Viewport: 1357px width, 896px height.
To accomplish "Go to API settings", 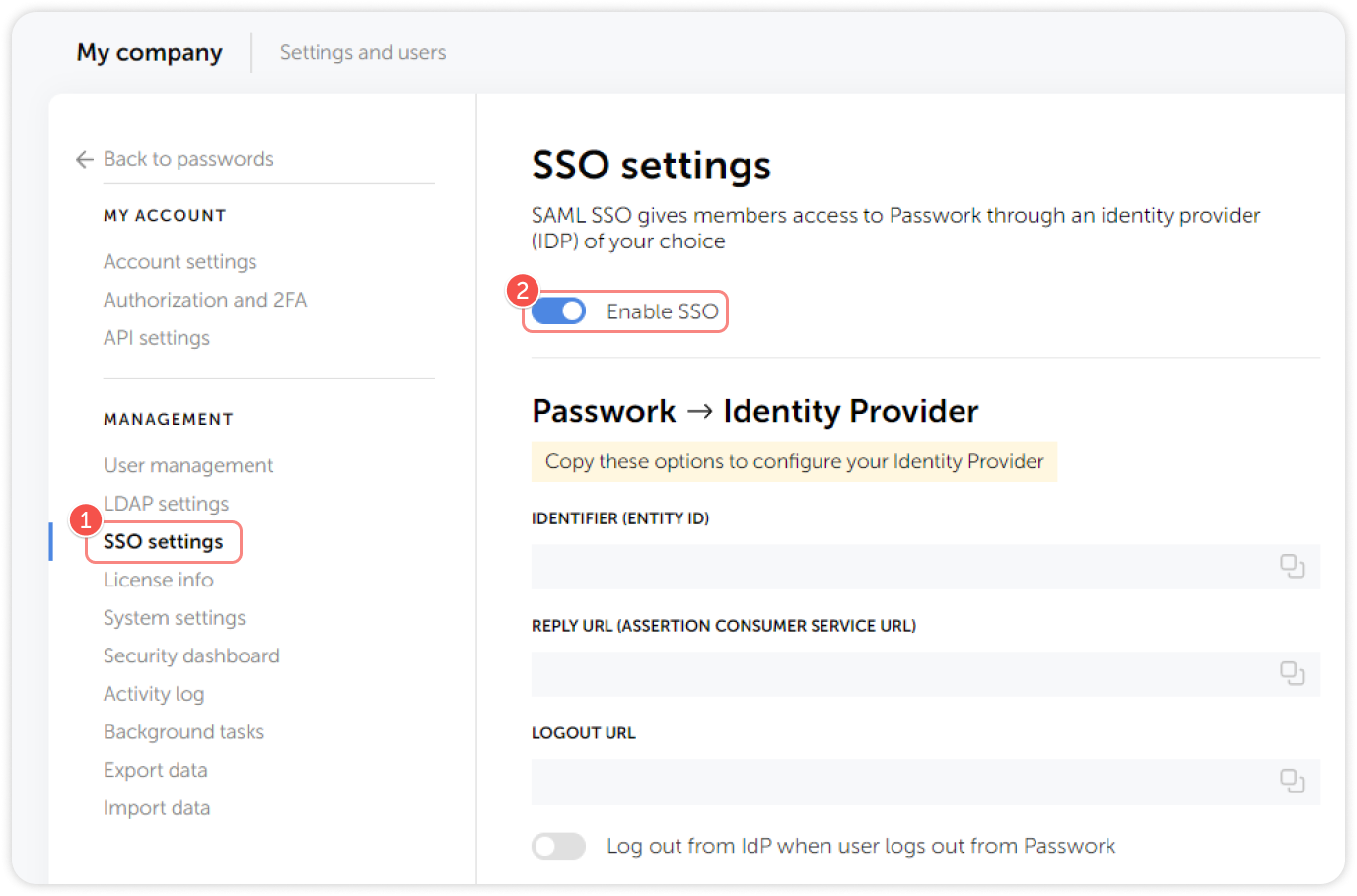I will pyautogui.click(x=156, y=337).
